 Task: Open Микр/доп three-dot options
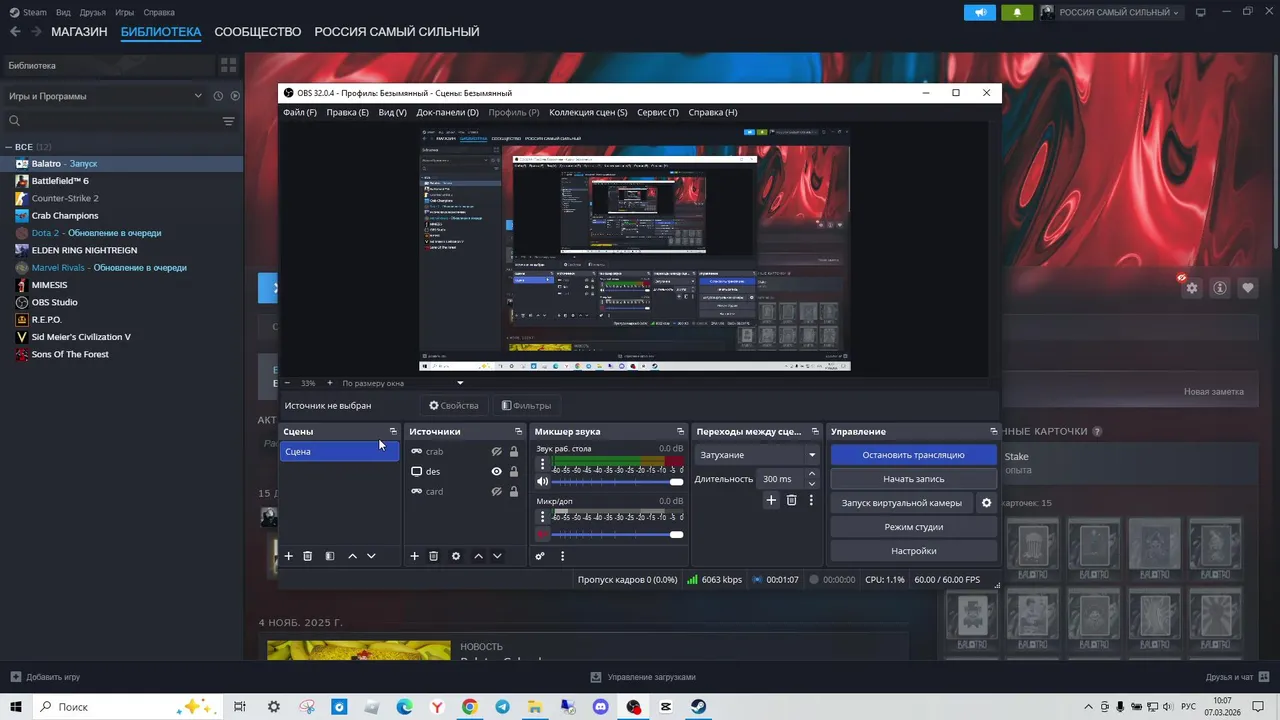pyautogui.click(x=543, y=517)
